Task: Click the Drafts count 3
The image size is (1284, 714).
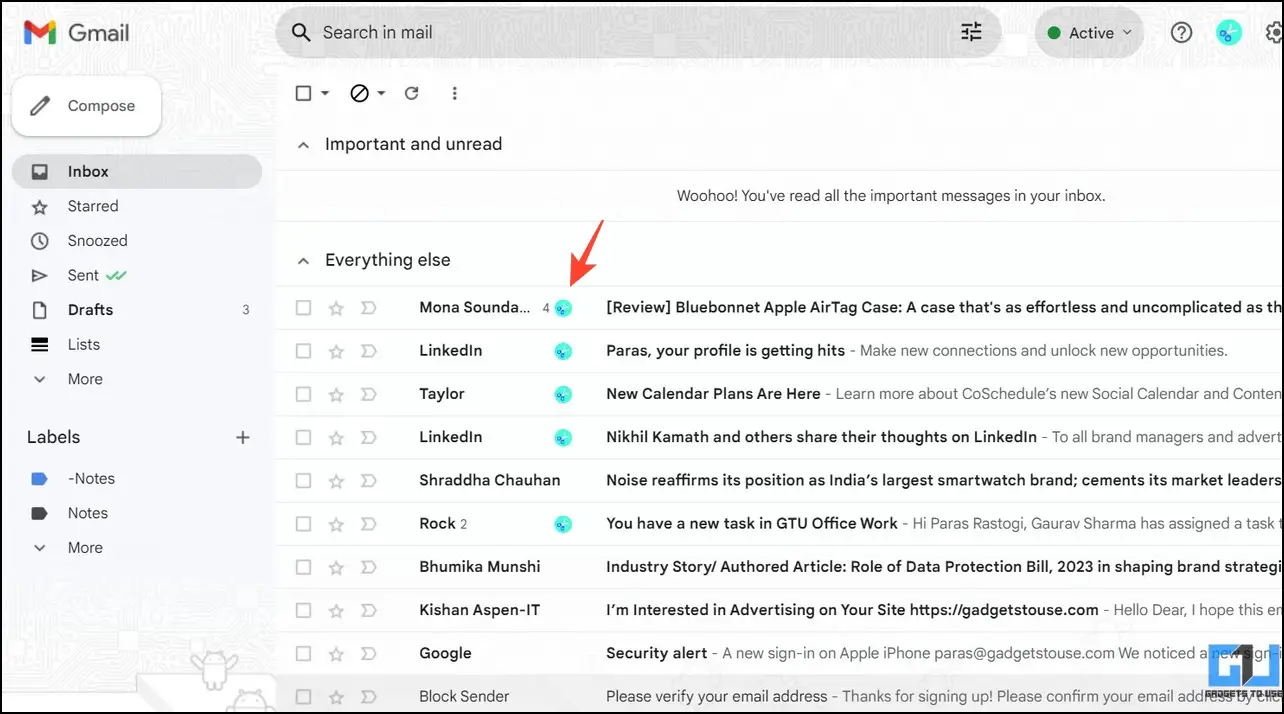Action: (x=246, y=310)
